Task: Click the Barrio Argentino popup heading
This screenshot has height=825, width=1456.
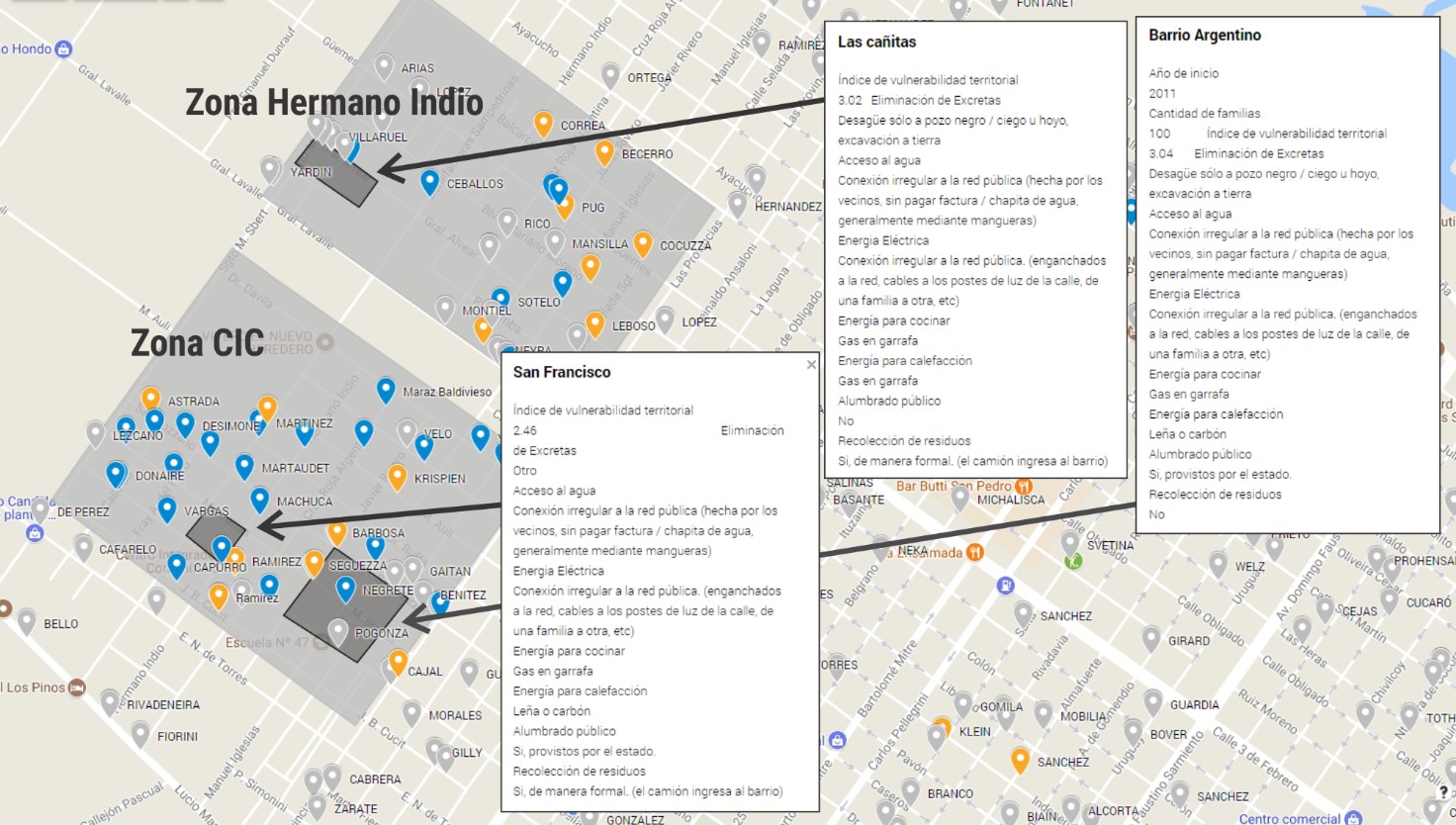Action: click(x=1204, y=36)
